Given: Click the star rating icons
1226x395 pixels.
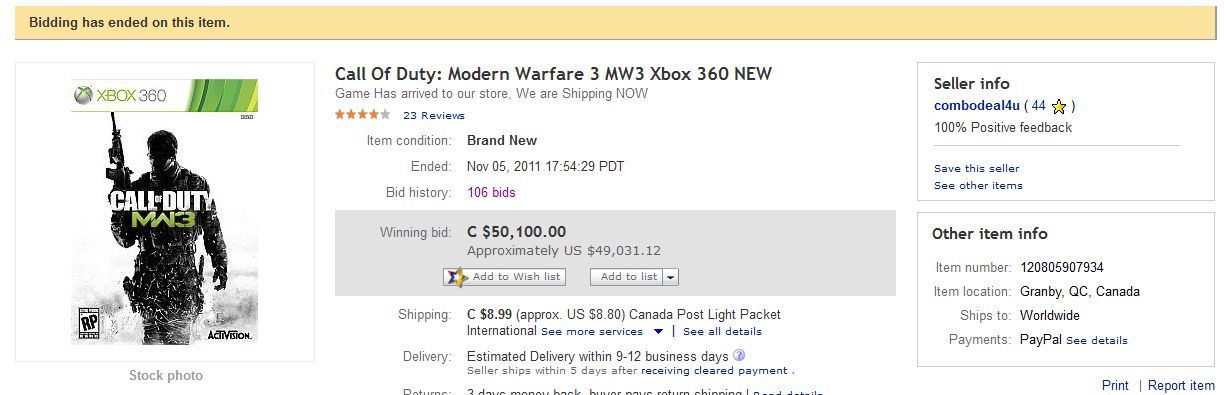Looking at the screenshot, I should pos(363,115).
